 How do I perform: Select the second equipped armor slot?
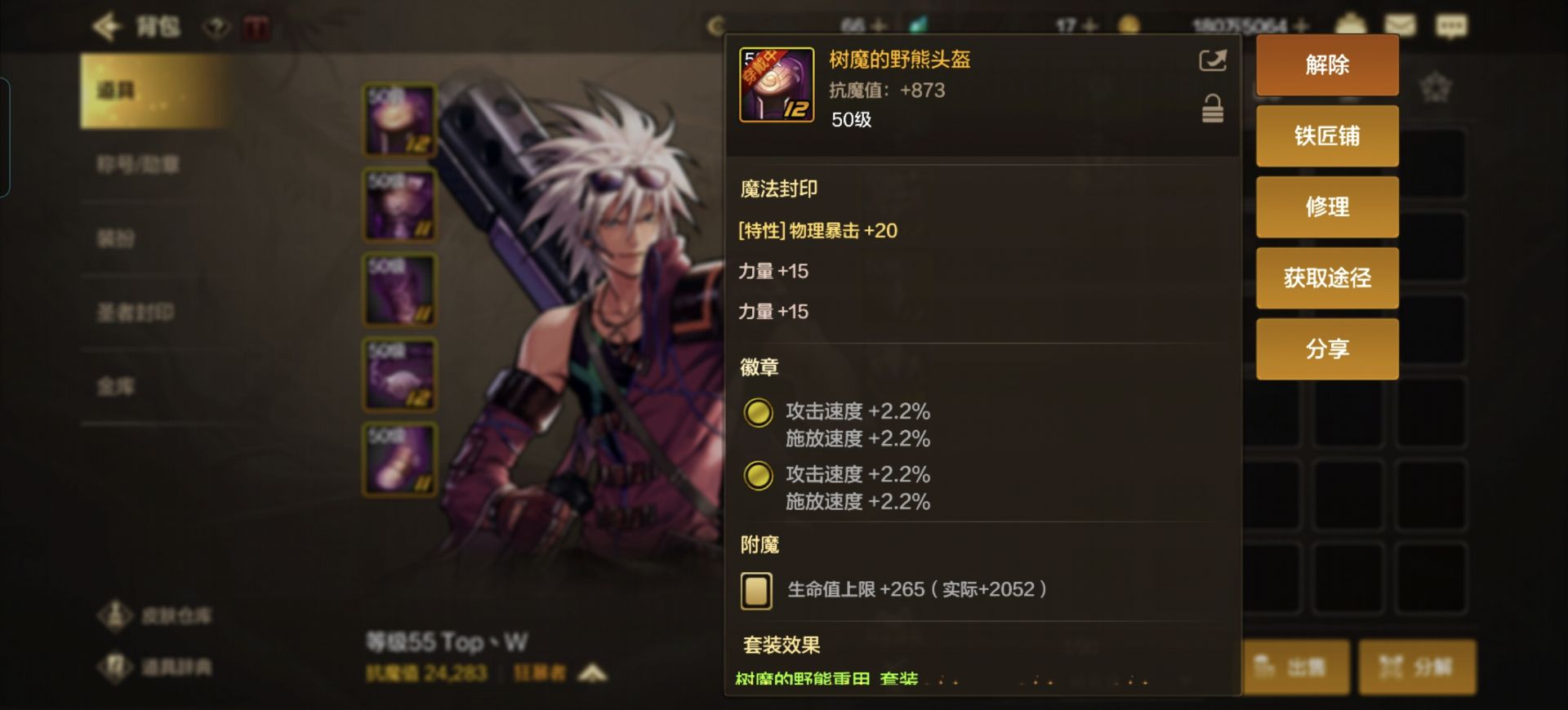click(400, 205)
